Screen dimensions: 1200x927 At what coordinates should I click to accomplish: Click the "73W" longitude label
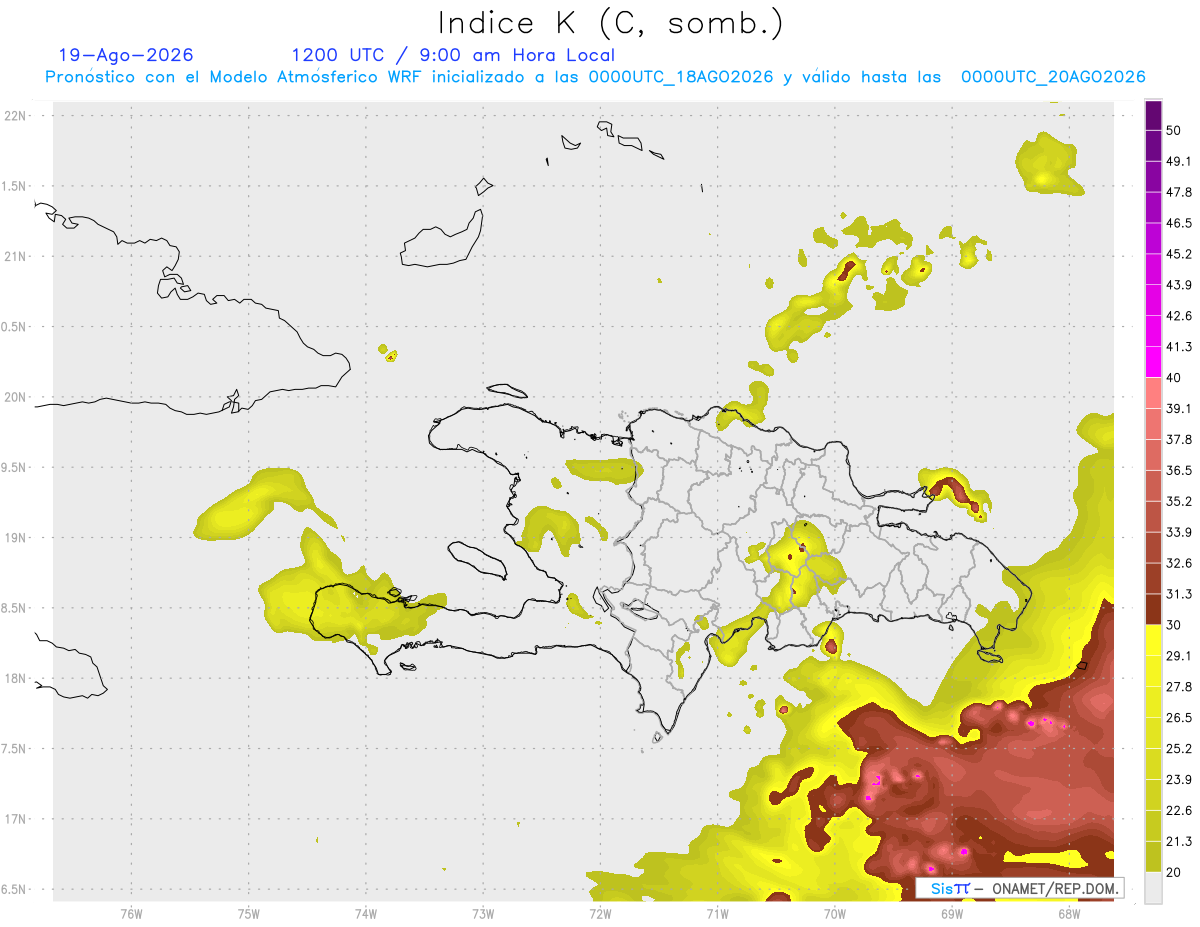point(483,913)
